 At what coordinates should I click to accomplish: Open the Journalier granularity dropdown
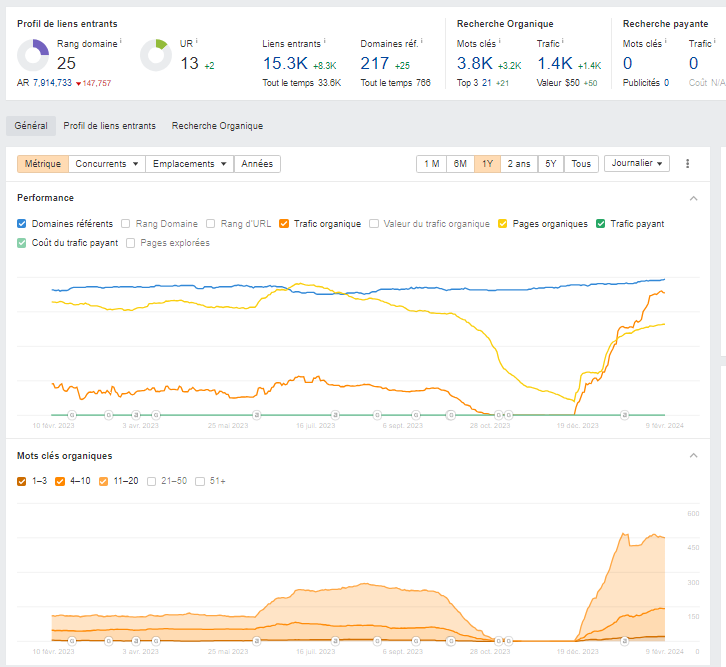pos(637,163)
